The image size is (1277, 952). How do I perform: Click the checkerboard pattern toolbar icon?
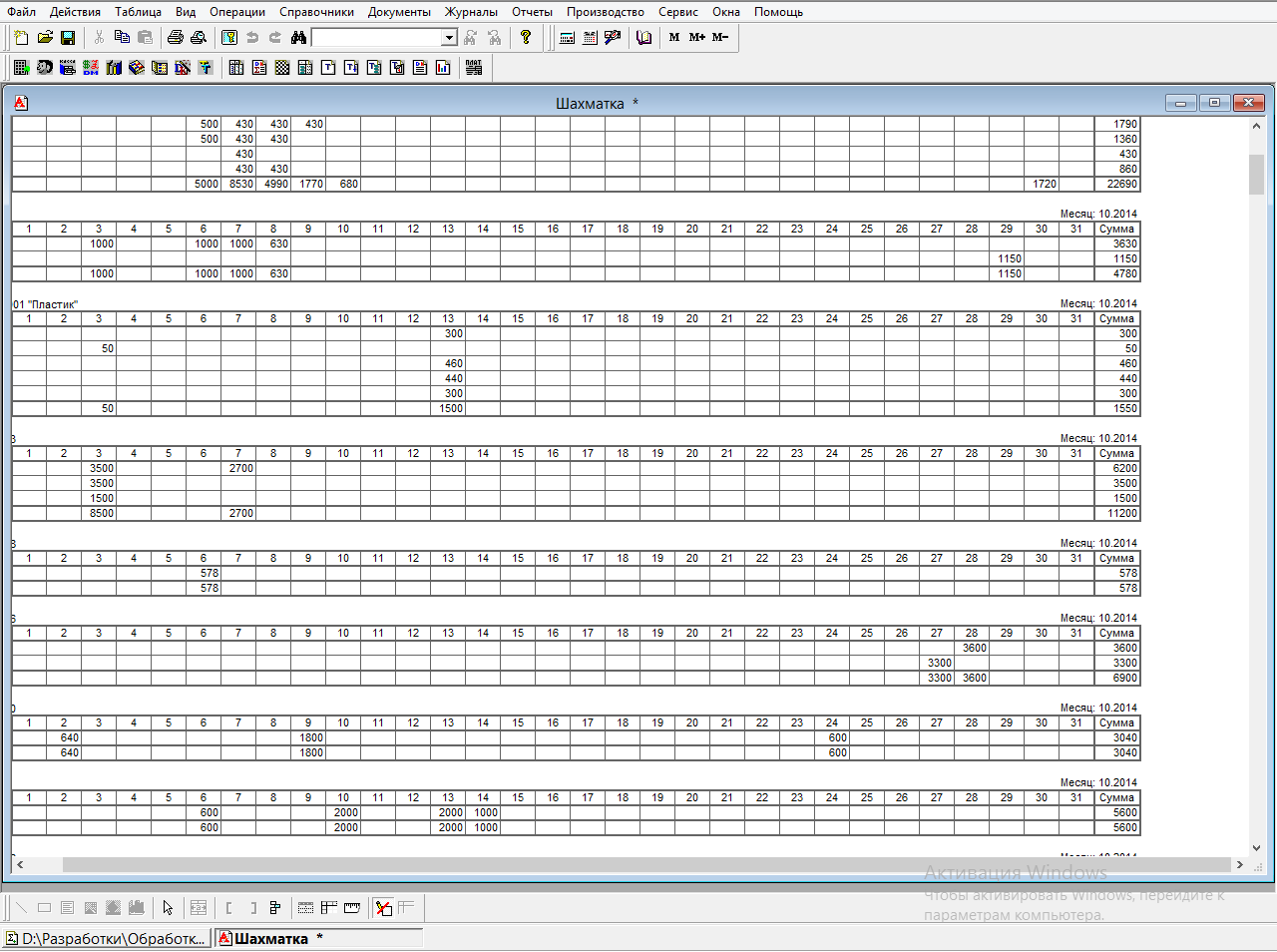click(x=282, y=67)
